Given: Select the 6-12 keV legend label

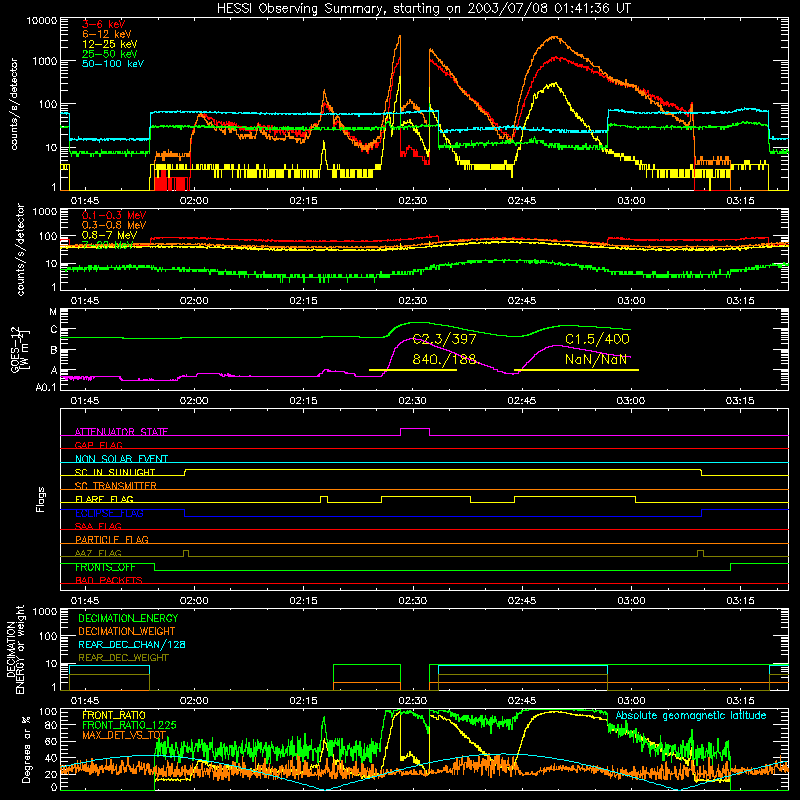Looking at the screenshot, I should point(107,34).
